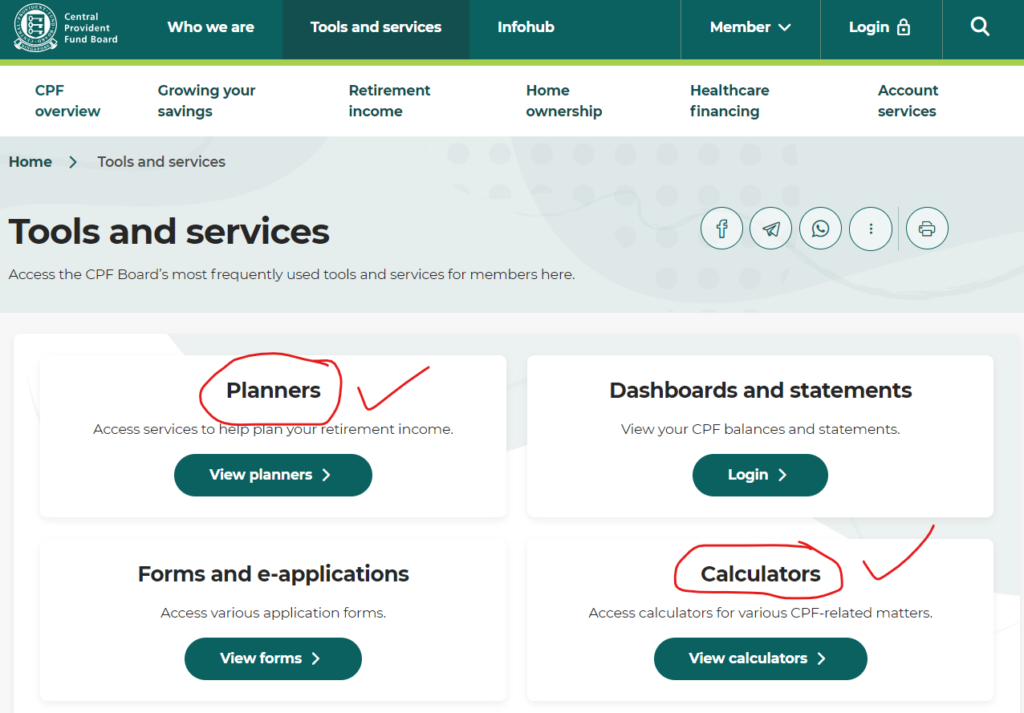Select Tools and services top menu
This screenshot has width=1024, height=713.
[376, 27]
